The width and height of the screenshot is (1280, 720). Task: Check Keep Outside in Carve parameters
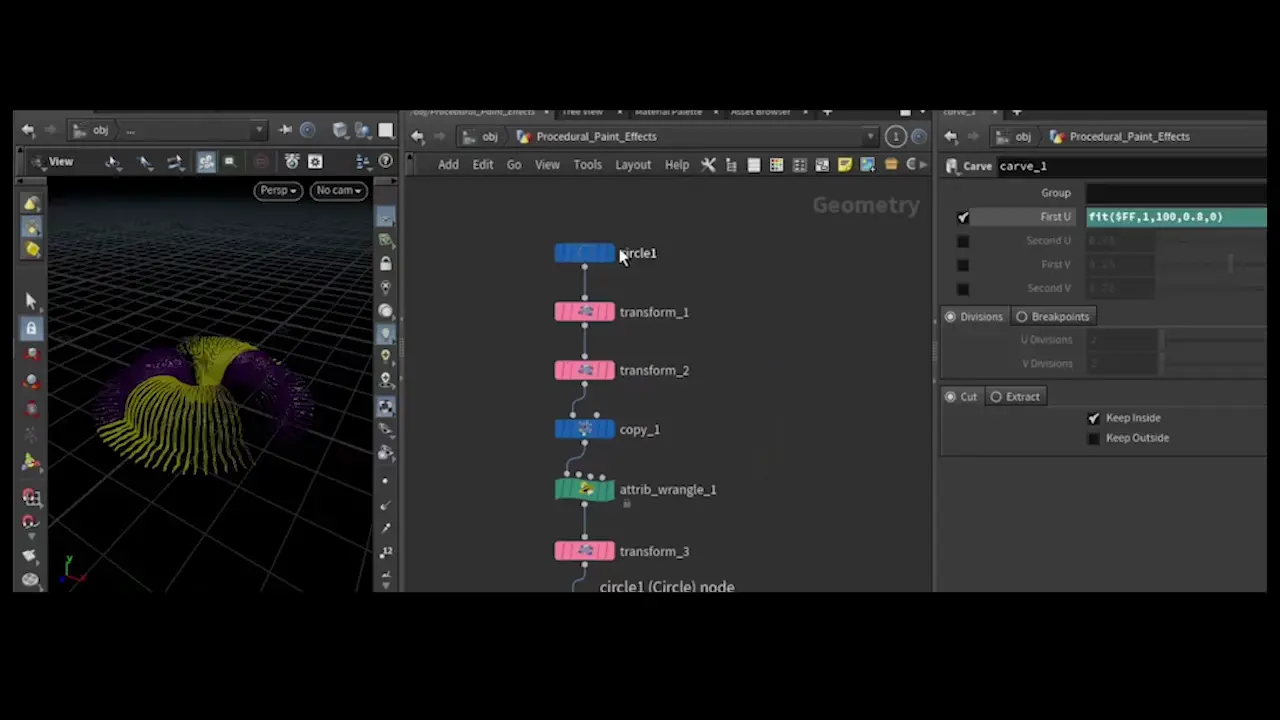1093,438
